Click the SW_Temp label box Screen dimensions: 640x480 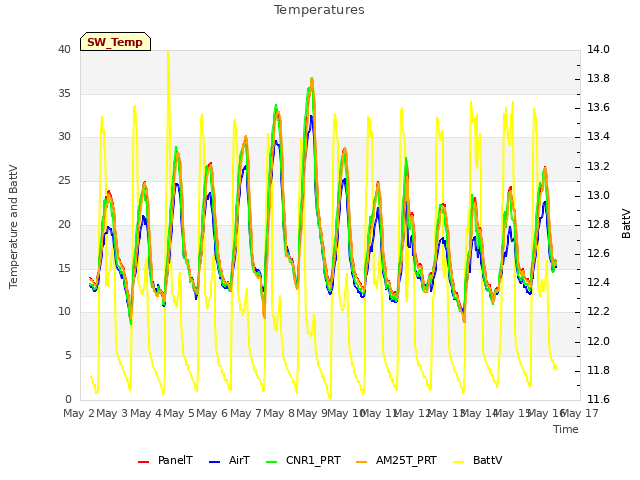pos(116,42)
